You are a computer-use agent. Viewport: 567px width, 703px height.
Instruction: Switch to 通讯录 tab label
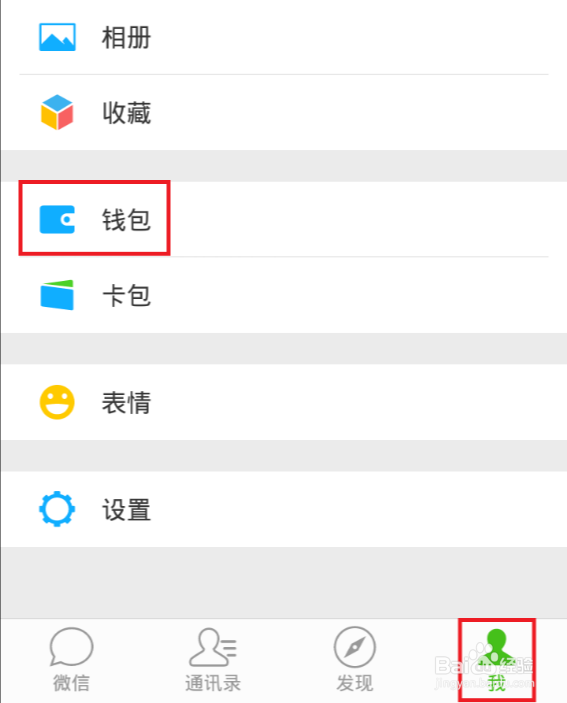tap(213, 683)
